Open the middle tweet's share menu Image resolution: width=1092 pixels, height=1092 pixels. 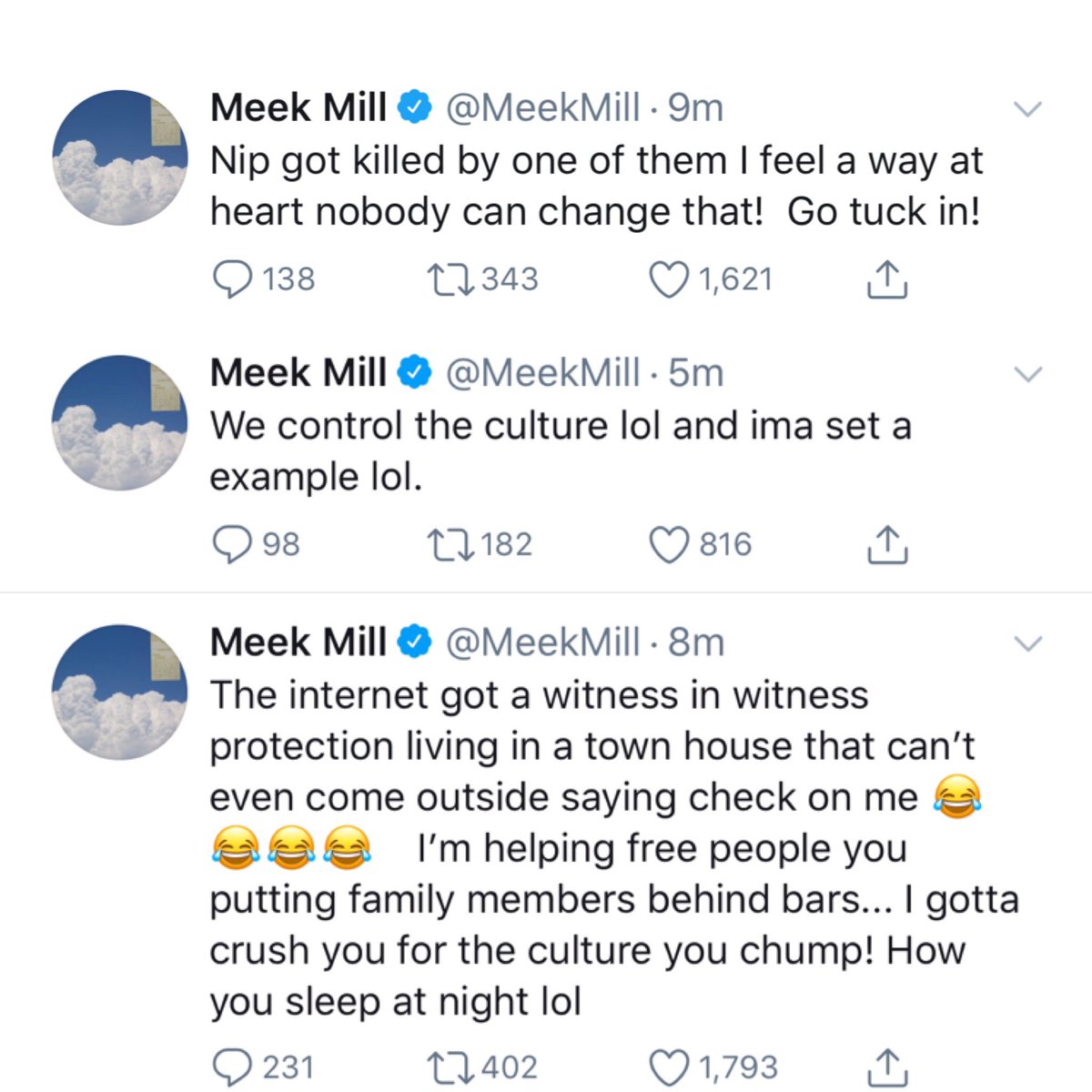pos(886,543)
